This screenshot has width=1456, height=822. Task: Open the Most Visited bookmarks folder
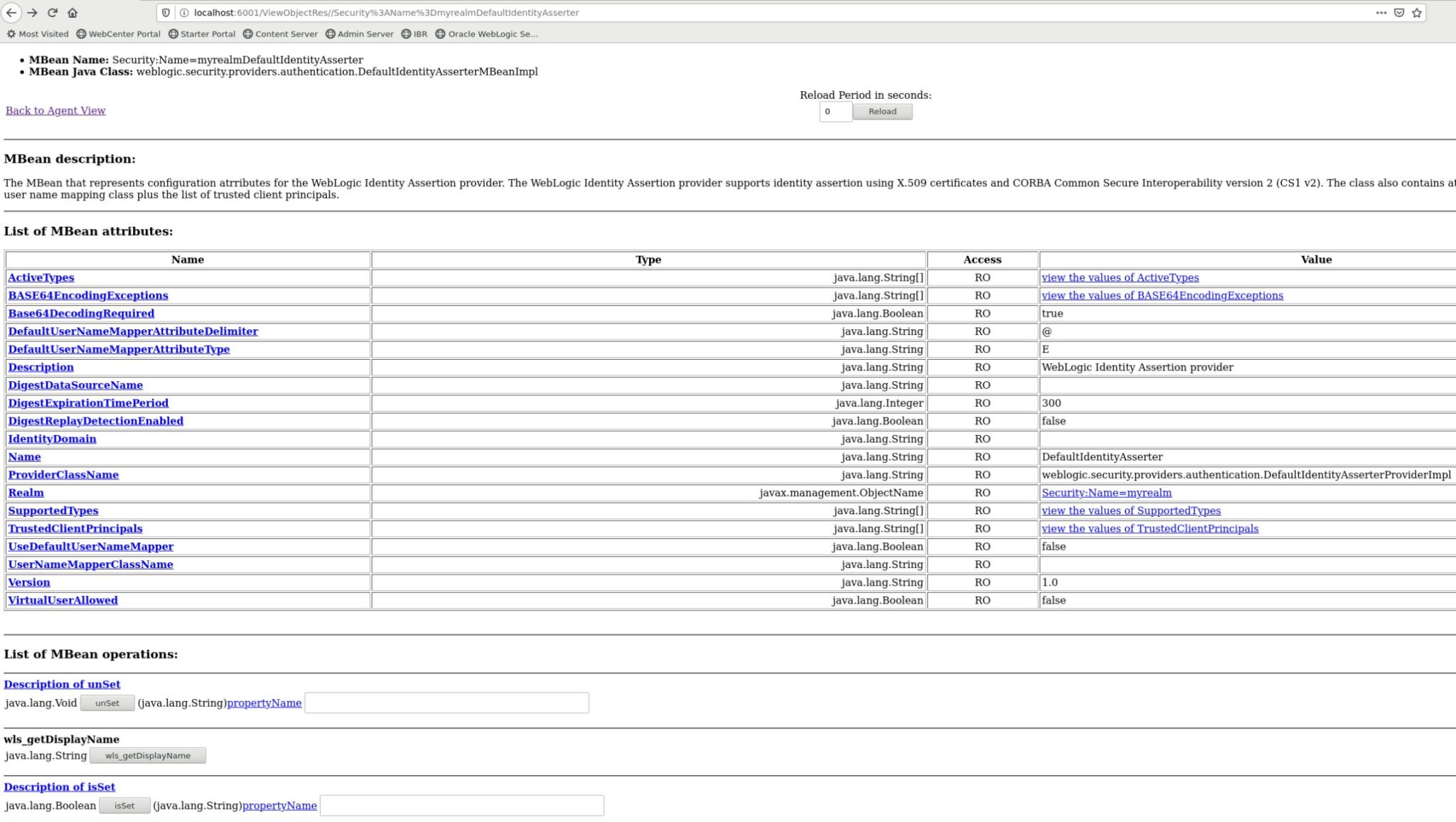(x=38, y=33)
